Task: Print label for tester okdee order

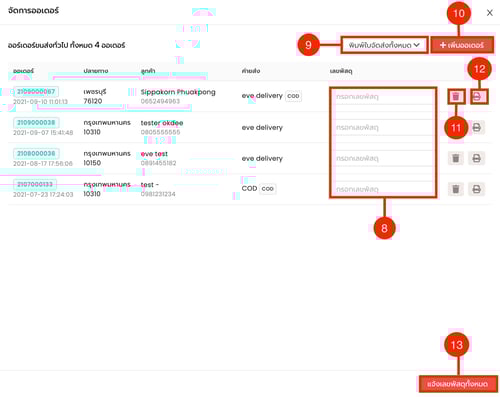Action: (477, 127)
